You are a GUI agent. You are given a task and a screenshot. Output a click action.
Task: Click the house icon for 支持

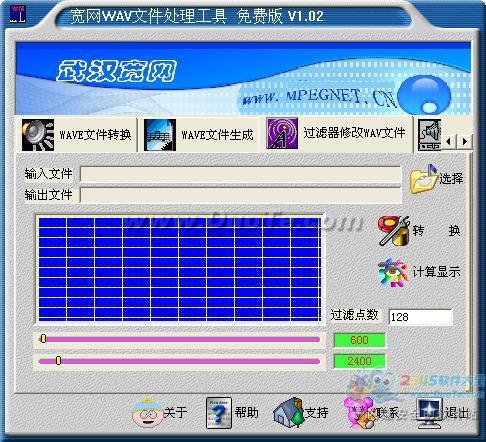(289, 413)
